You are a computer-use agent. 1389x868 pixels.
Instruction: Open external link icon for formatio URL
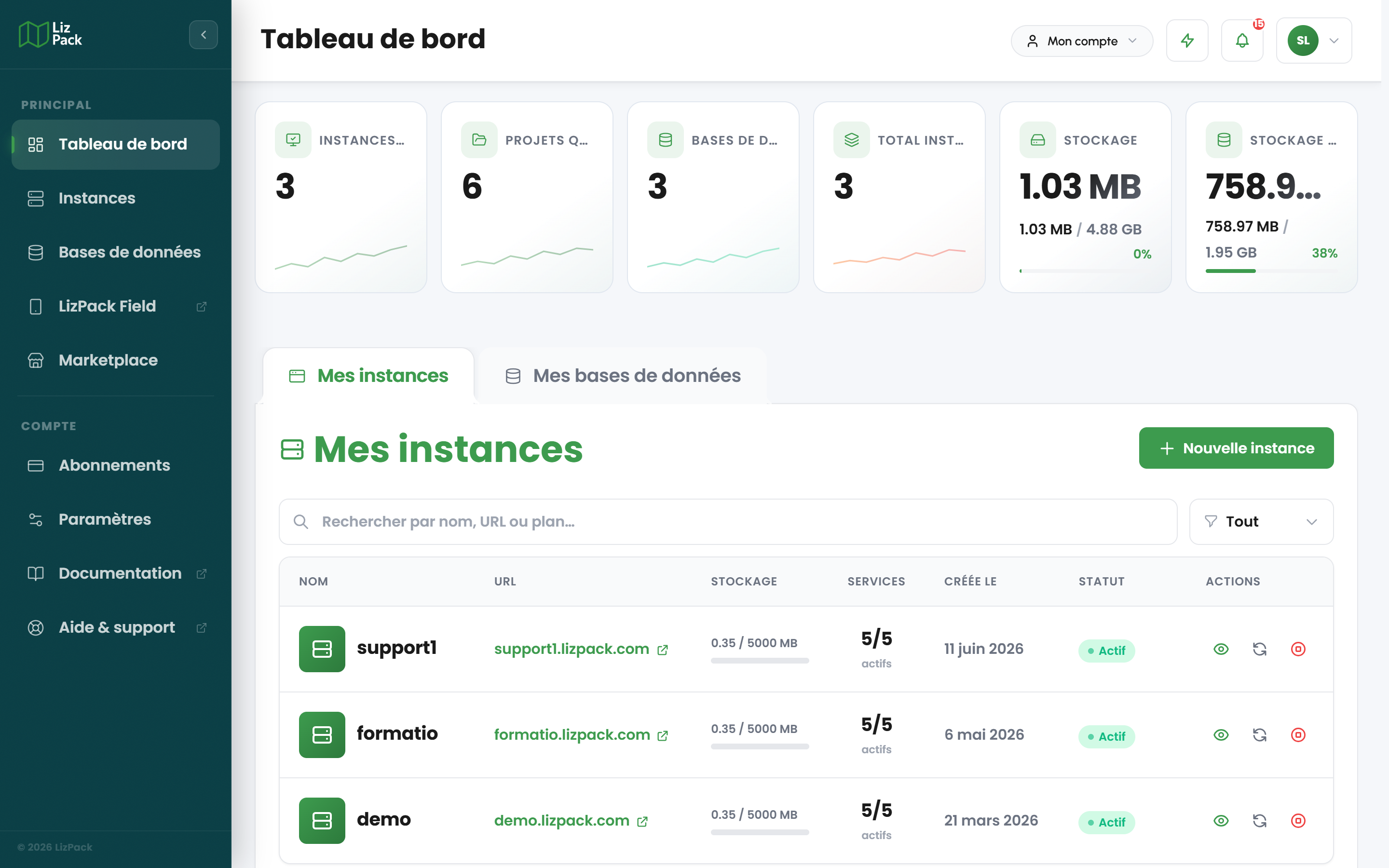(662, 736)
